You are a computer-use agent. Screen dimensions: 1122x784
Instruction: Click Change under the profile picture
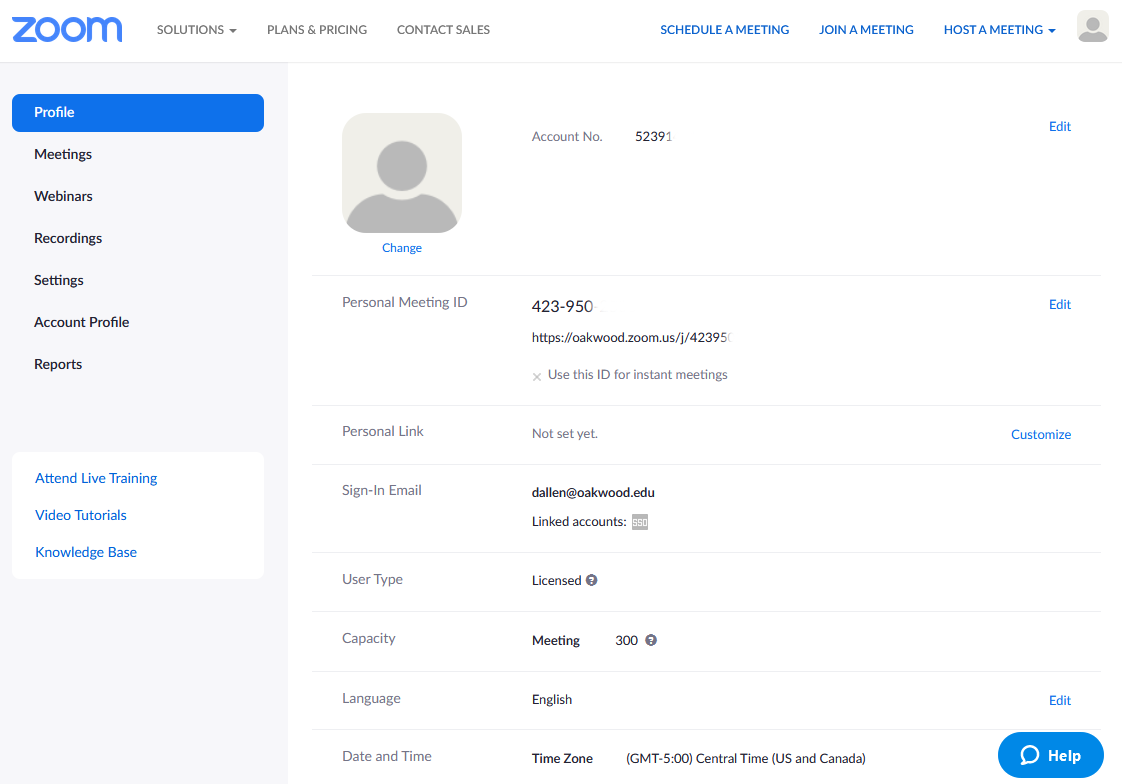401,248
